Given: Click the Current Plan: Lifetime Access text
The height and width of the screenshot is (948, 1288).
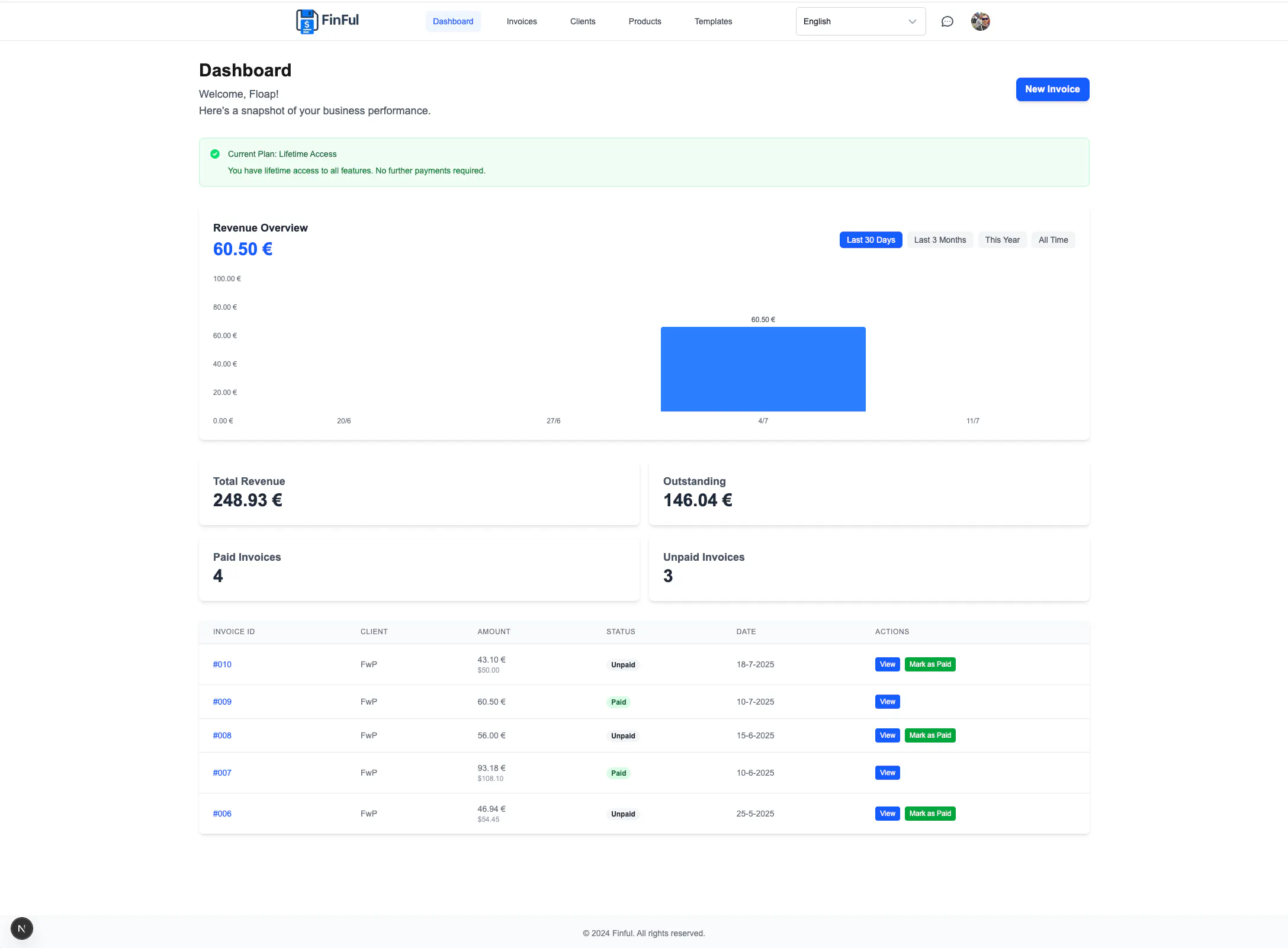Looking at the screenshot, I should [282, 154].
